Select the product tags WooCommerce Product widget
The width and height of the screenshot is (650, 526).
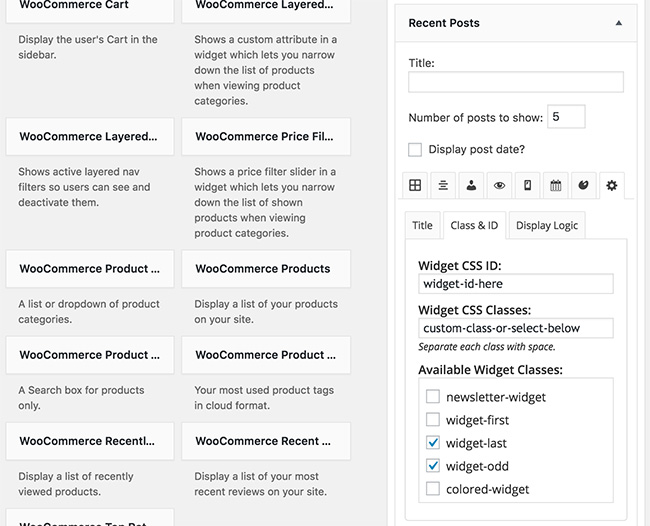point(266,355)
